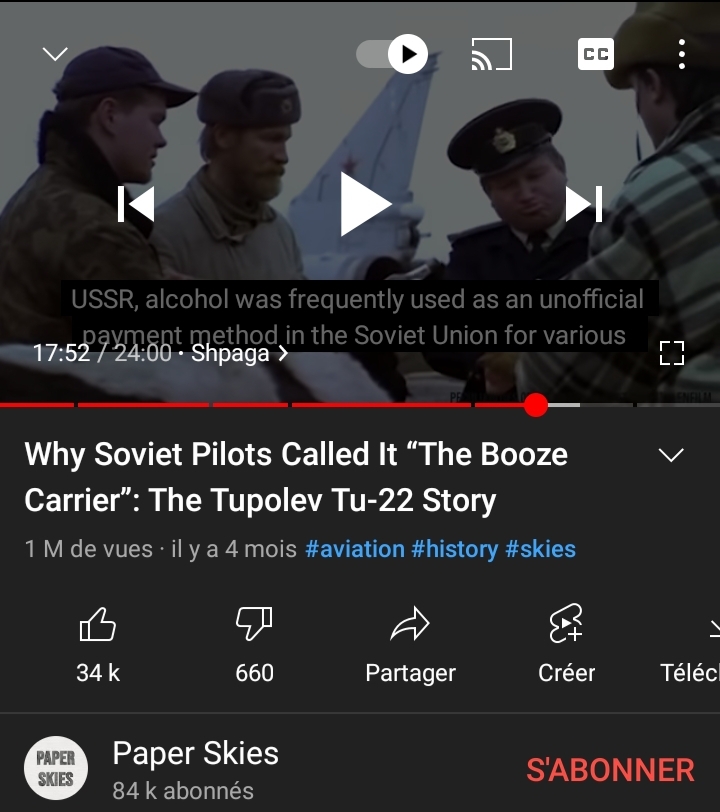Skip to the previous video
Image resolution: width=720 pixels, height=812 pixels.
point(136,204)
